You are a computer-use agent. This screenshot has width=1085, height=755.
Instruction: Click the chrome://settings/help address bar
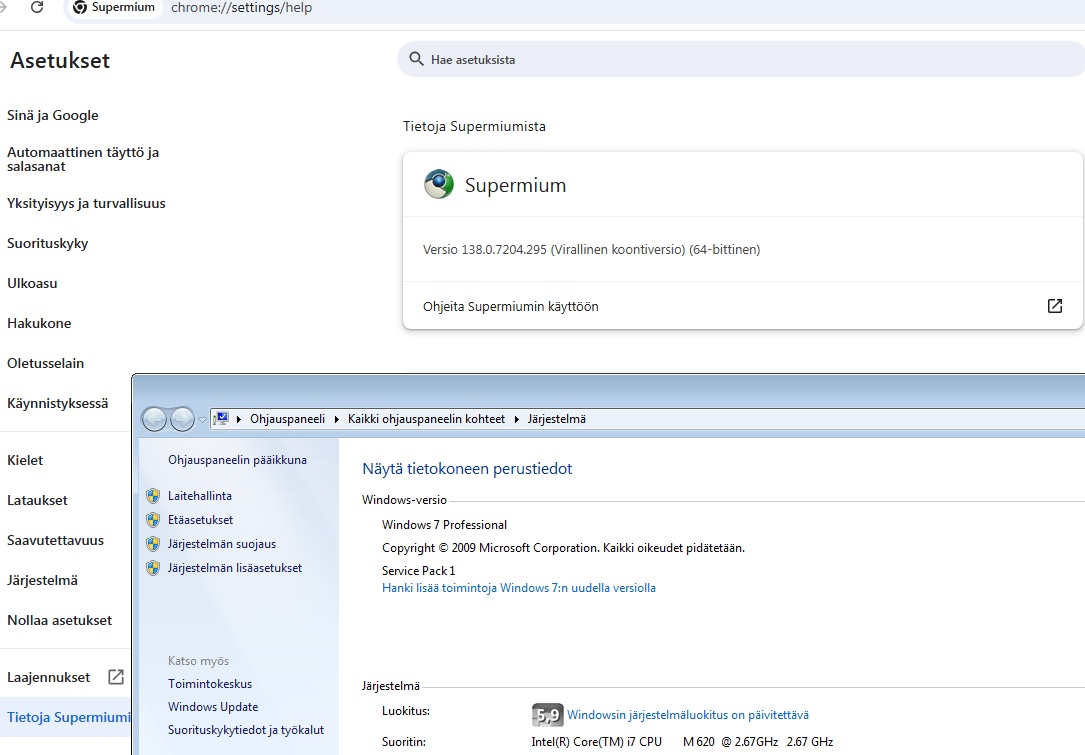click(x=241, y=8)
